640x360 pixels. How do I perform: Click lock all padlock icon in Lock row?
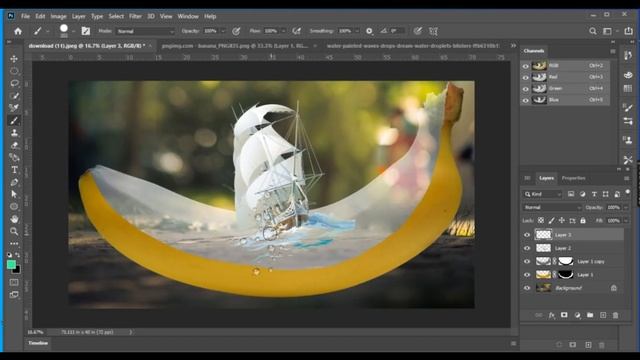[x=583, y=220]
